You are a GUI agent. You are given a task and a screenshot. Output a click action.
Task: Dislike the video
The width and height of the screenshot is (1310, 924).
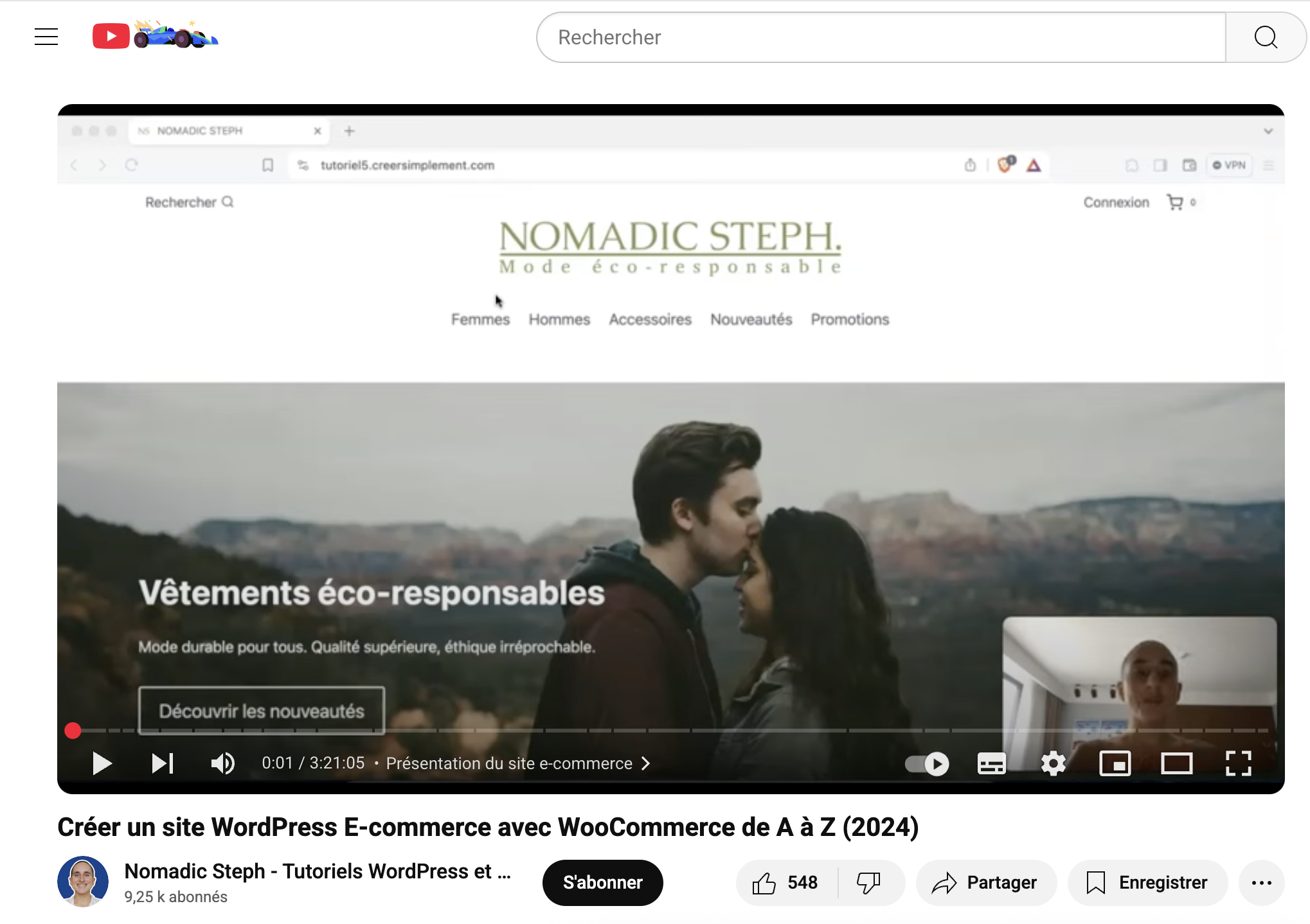click(x=868, y=882)
